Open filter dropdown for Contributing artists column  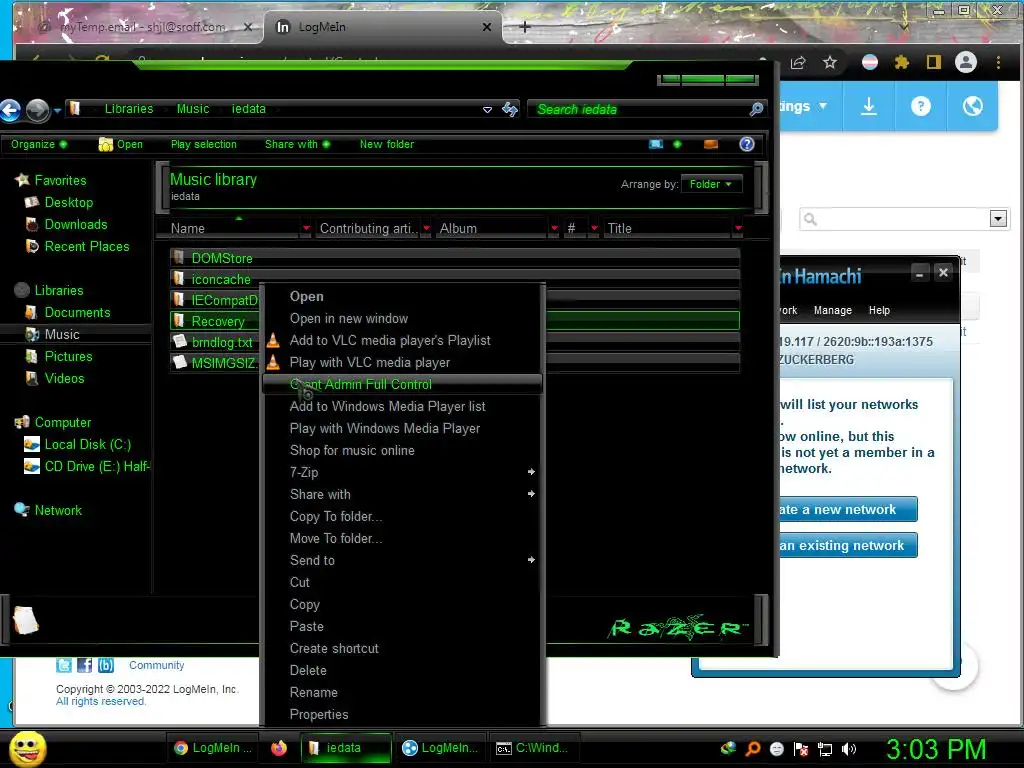(x=426, y=228)
